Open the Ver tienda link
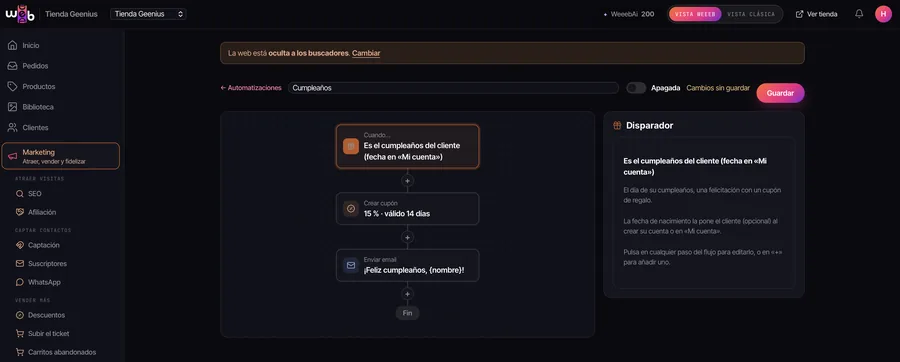900x362 pixels. (816, 14)
